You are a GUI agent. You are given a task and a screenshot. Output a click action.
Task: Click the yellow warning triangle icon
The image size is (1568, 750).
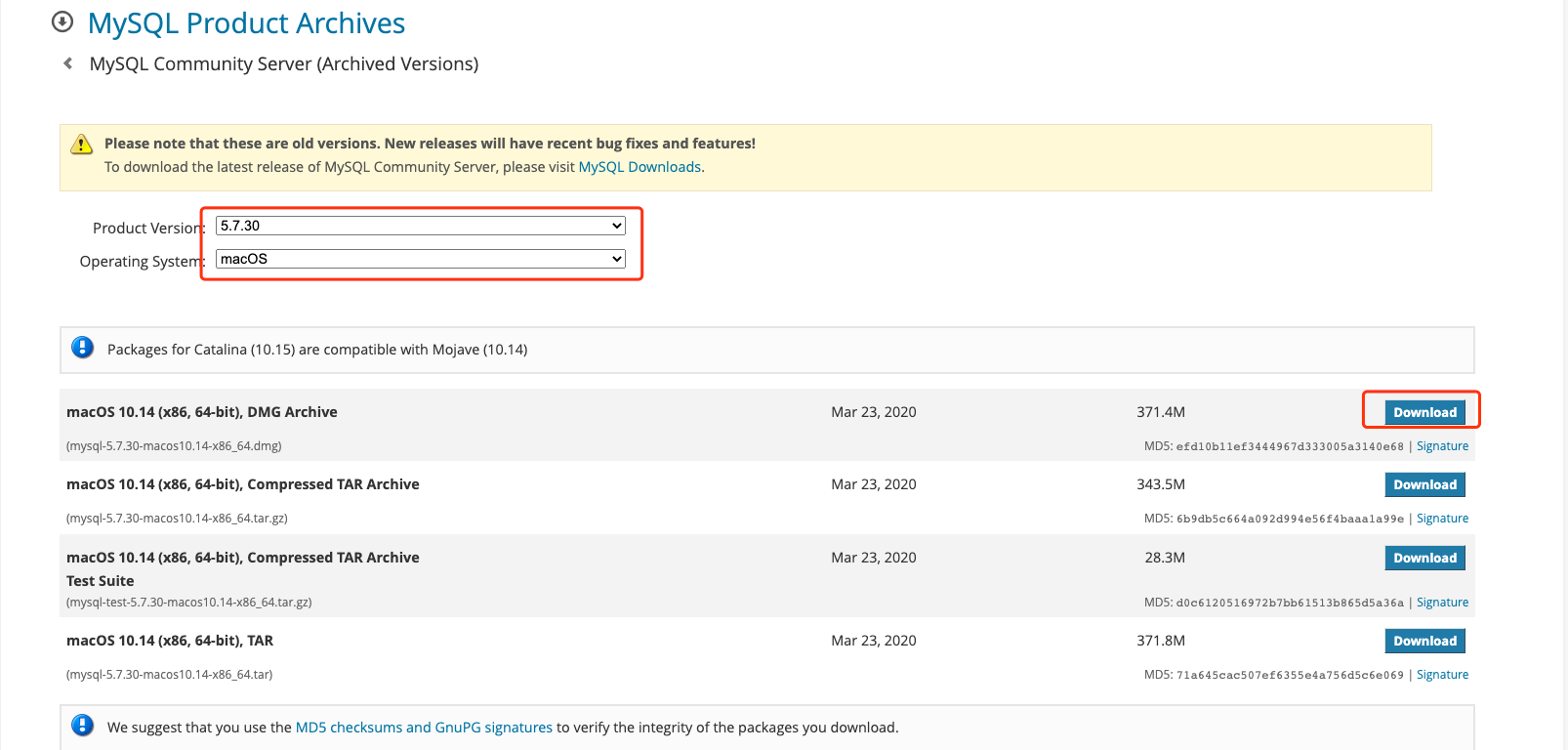pos(81,145)
